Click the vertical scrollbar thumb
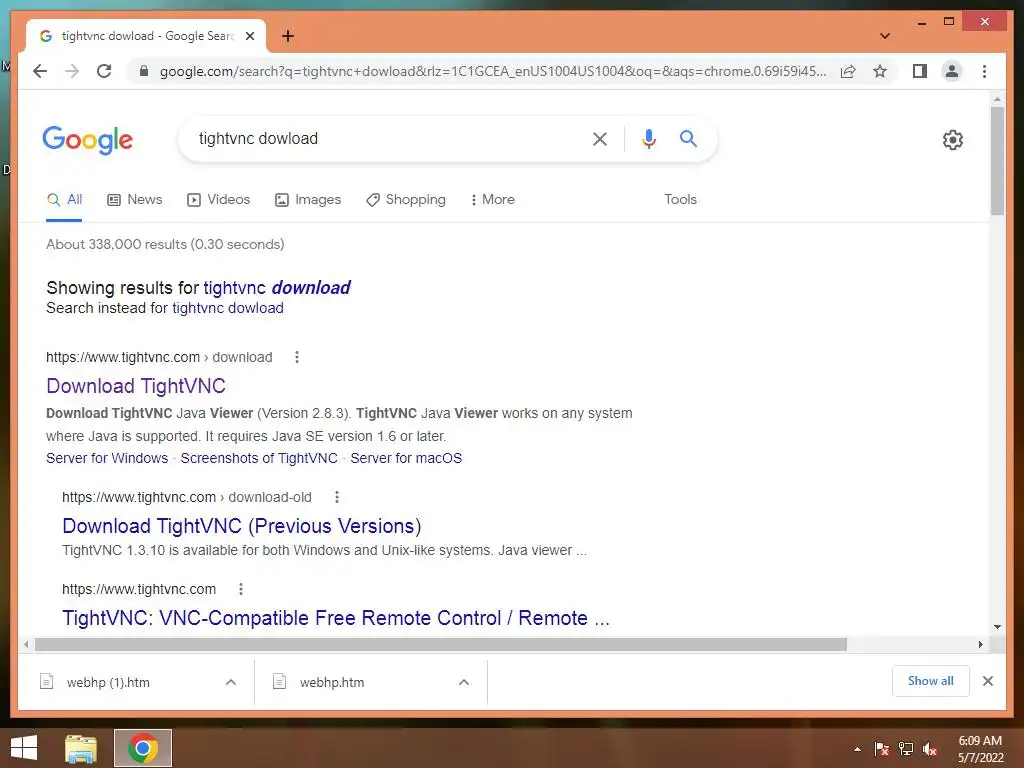The height and width of the screenshot is (768, 1024). 997,161
